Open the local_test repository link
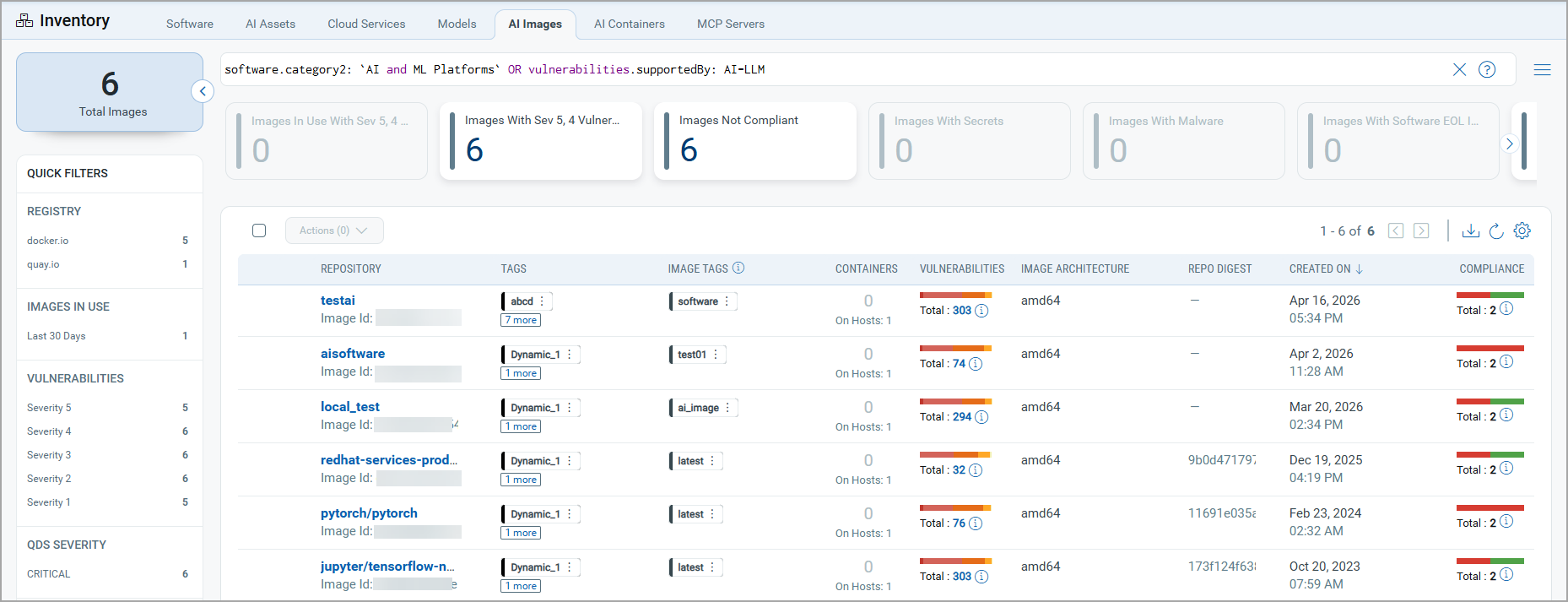The height and width of the screenshot is (602, 1568). (x=350, y=407)
